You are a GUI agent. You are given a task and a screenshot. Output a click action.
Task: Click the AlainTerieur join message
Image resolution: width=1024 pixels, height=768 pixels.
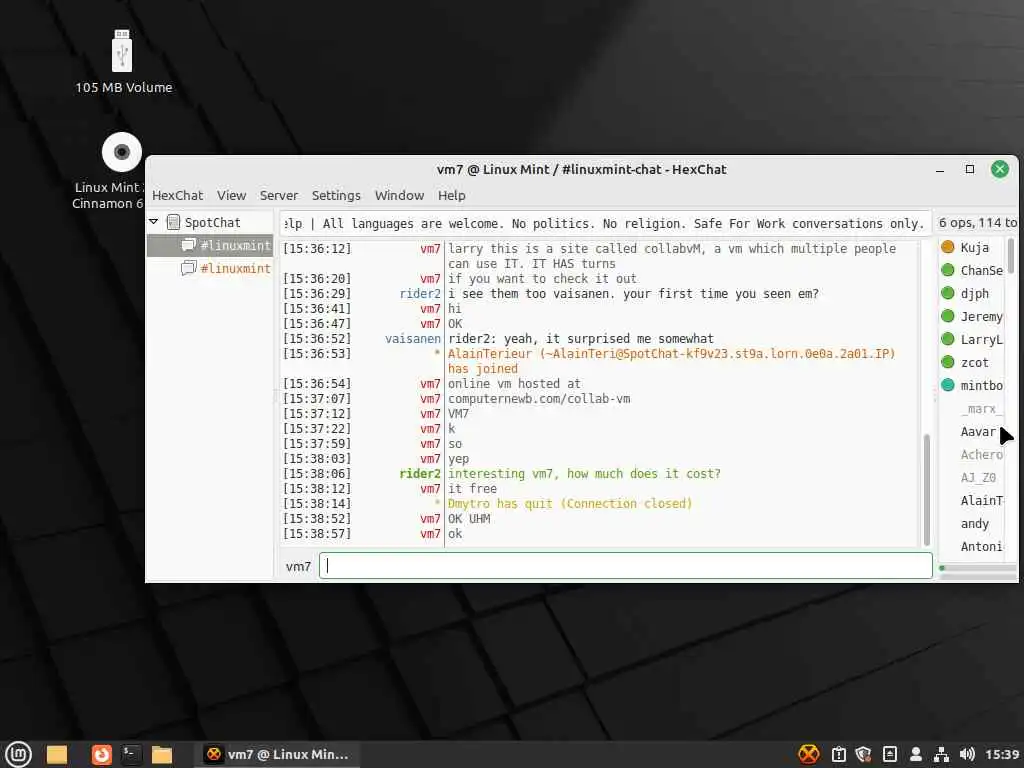(x=671, y=361)
